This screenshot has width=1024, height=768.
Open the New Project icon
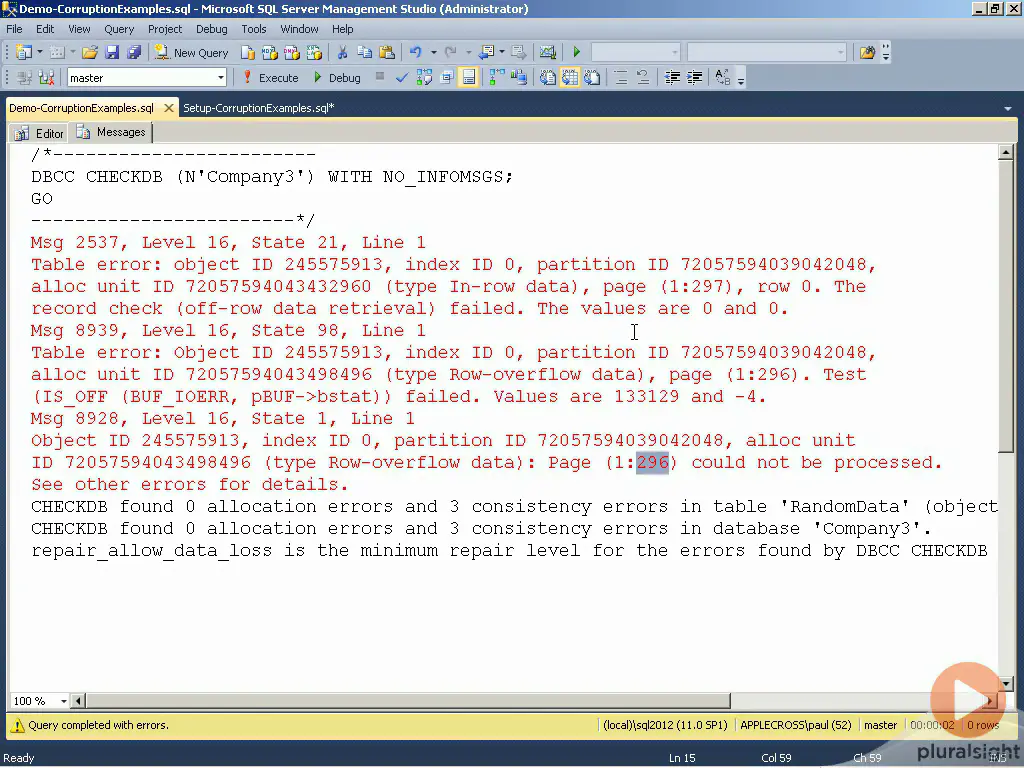tap(24, 52)
